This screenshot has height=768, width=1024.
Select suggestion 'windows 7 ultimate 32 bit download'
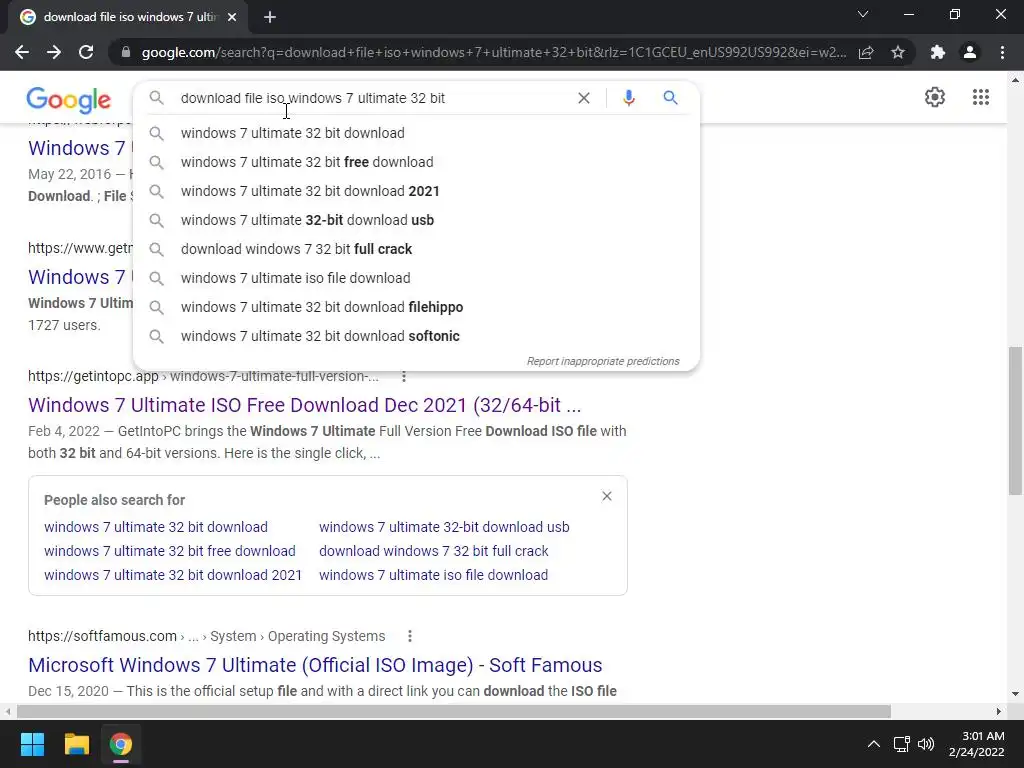tap(416, 133)
